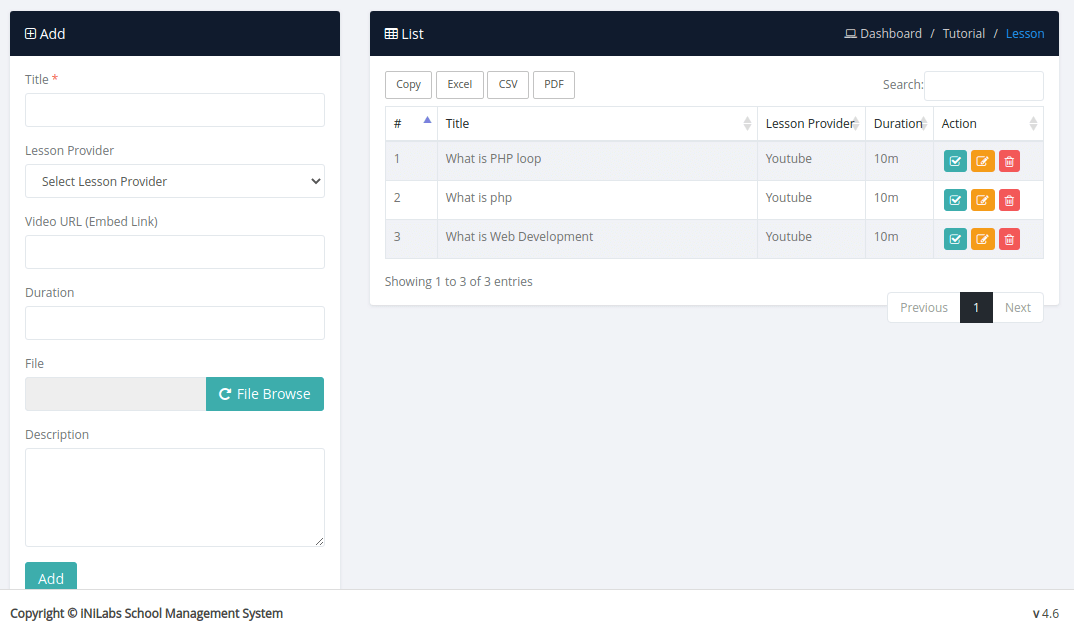Open view icon for What is Web Development
1074x632 pixels.
[x=955, y=239]
